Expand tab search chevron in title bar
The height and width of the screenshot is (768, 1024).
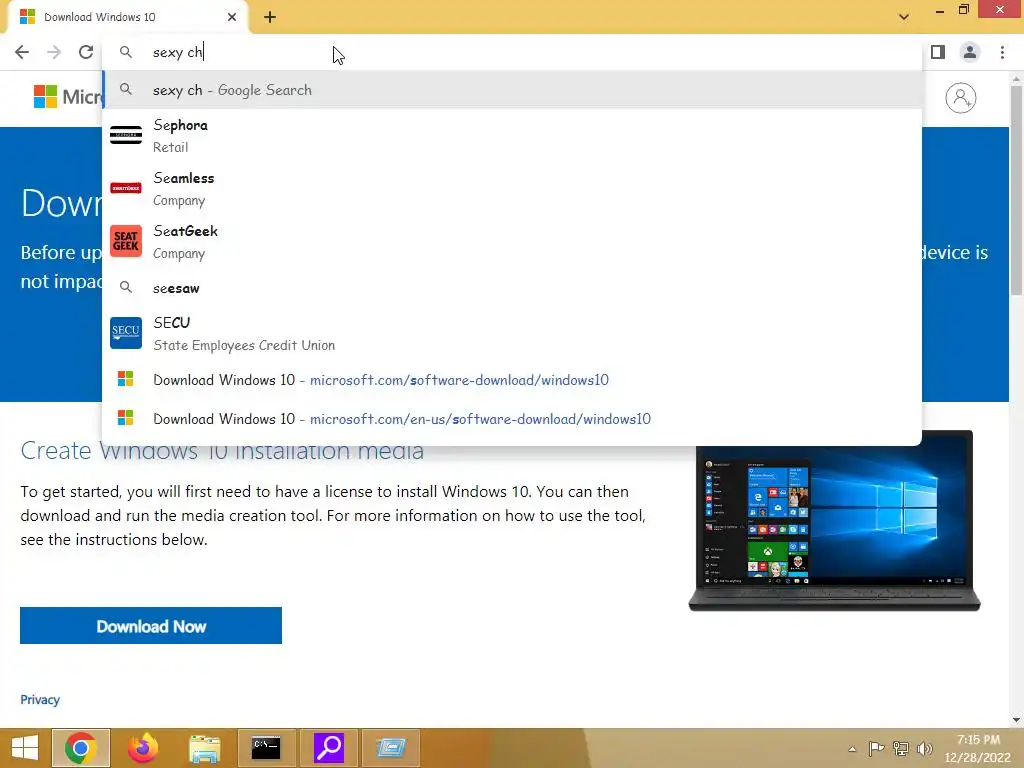(x=904, y=17)
